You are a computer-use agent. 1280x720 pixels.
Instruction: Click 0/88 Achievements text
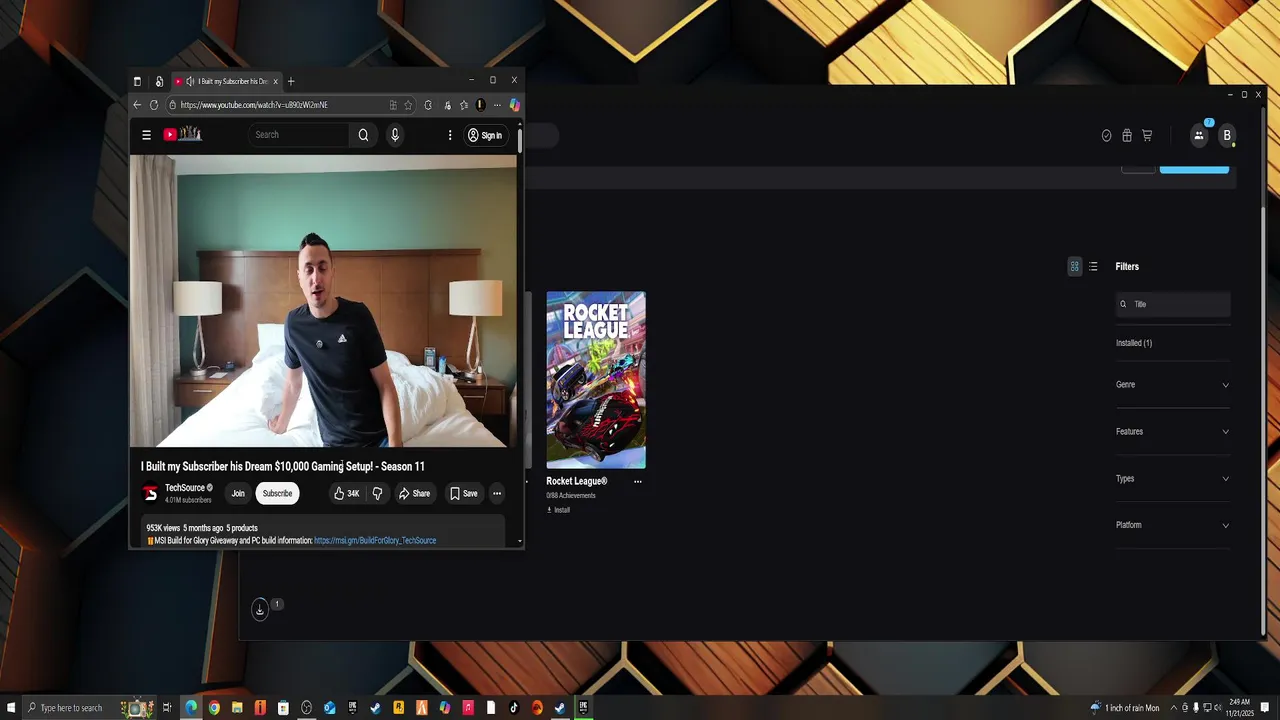pos(571,496)
